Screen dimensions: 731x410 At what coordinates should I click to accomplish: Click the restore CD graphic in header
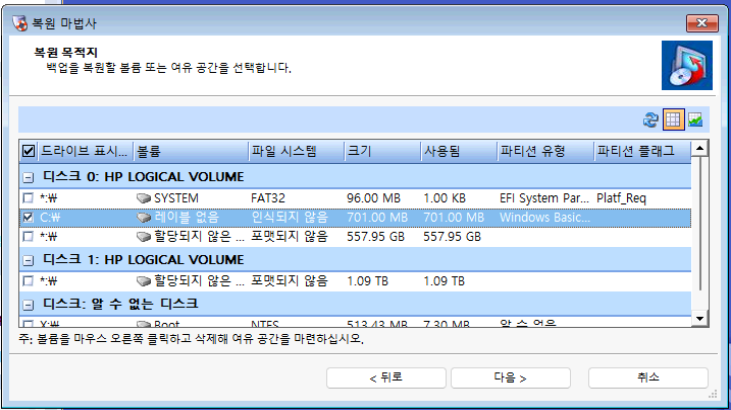click(687, 65)
